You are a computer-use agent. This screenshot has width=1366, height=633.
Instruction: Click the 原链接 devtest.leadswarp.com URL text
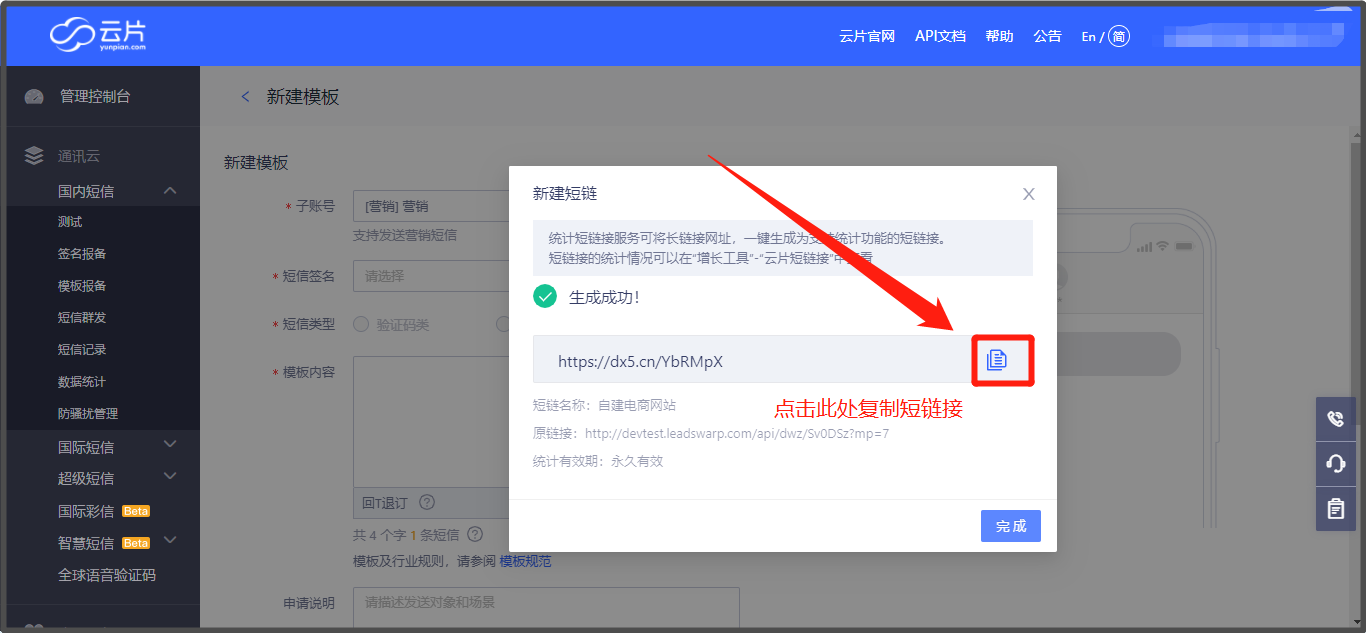coord(736,434)
